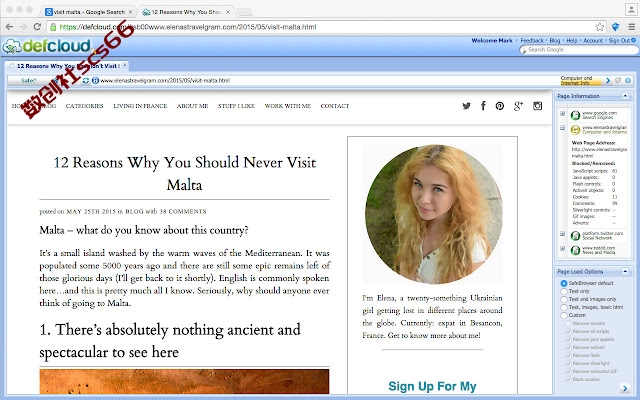Click the Chrome user profile icon
This screenshot has width=640, height=400.
tap(630, 9)
